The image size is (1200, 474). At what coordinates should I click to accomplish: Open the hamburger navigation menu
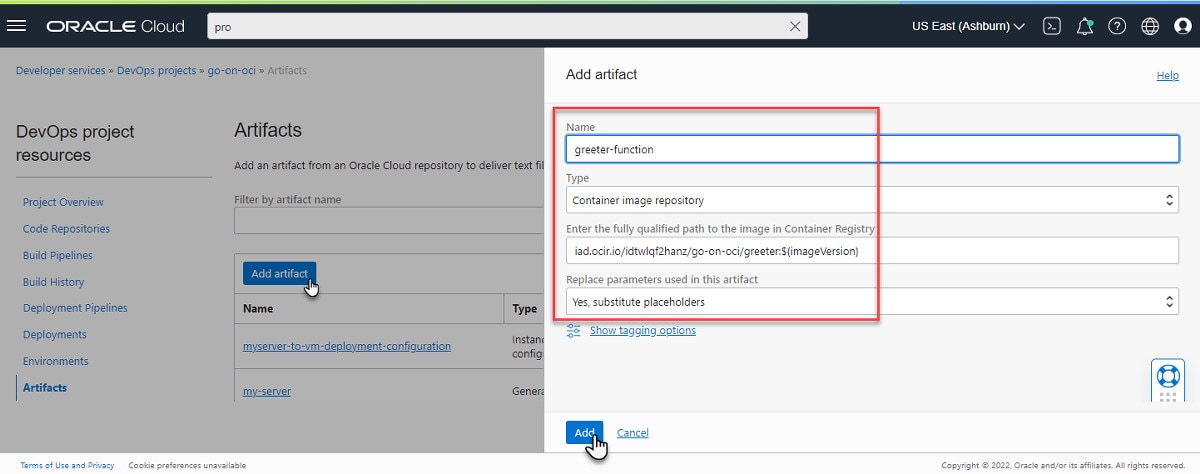coord(16,27)
